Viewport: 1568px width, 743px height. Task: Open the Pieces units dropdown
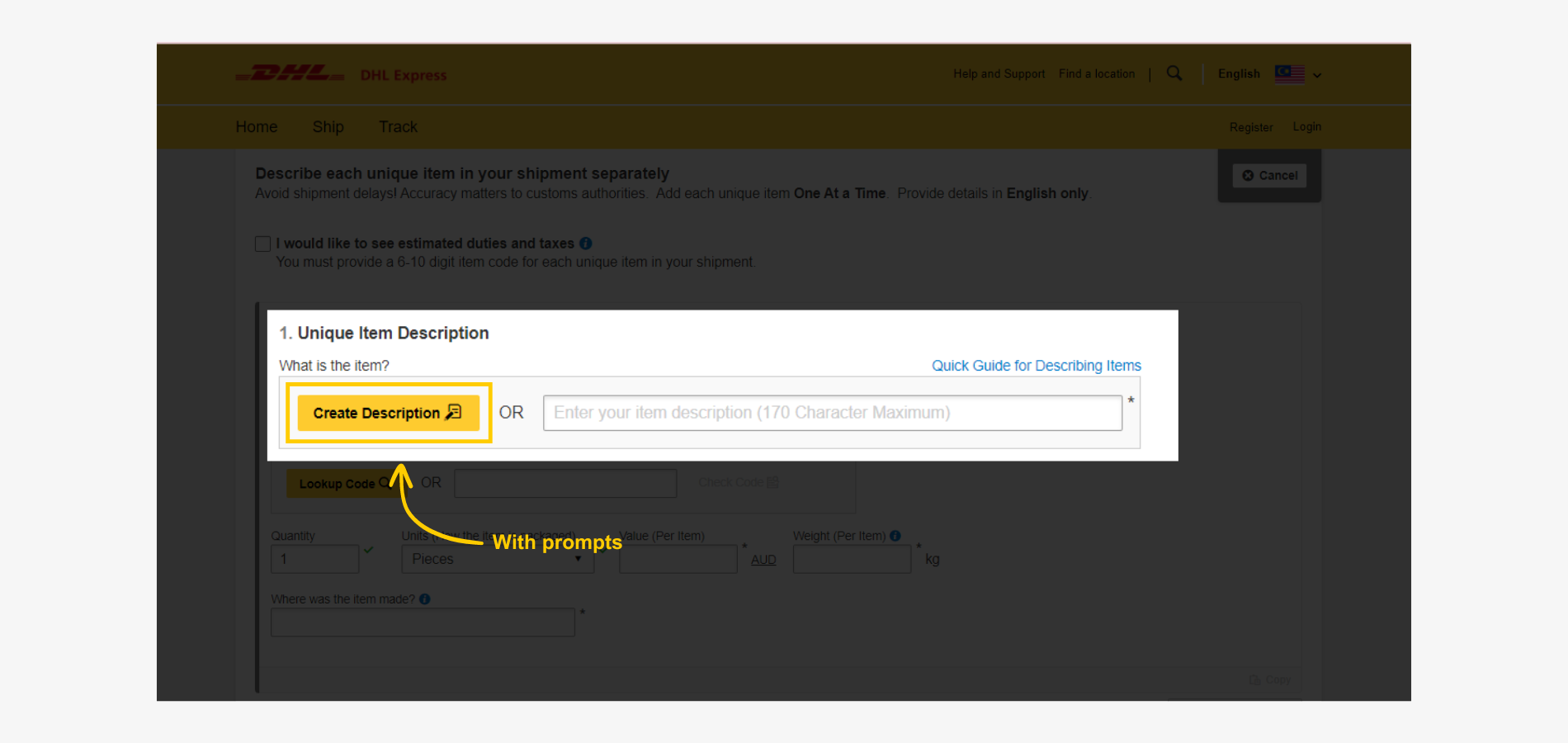coord(498,559)
